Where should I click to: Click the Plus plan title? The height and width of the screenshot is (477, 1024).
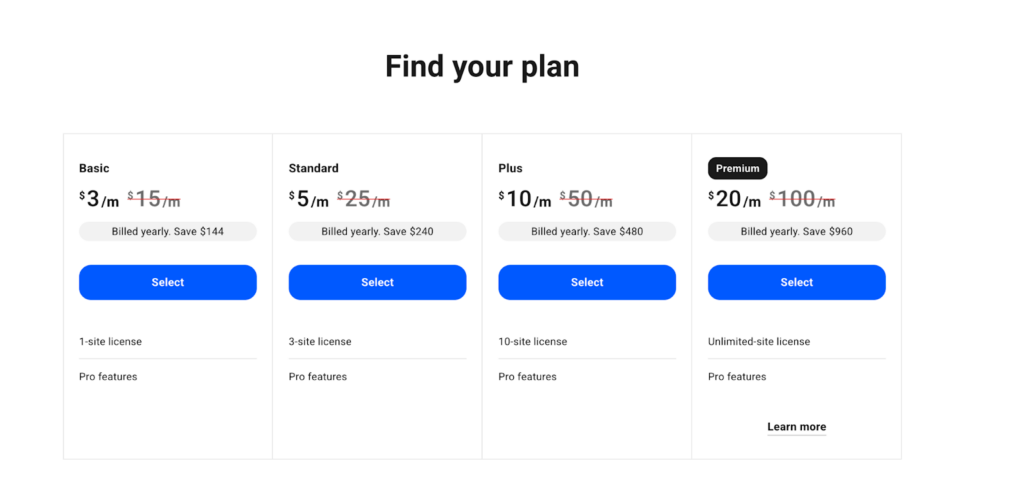[x=510, y=168]
